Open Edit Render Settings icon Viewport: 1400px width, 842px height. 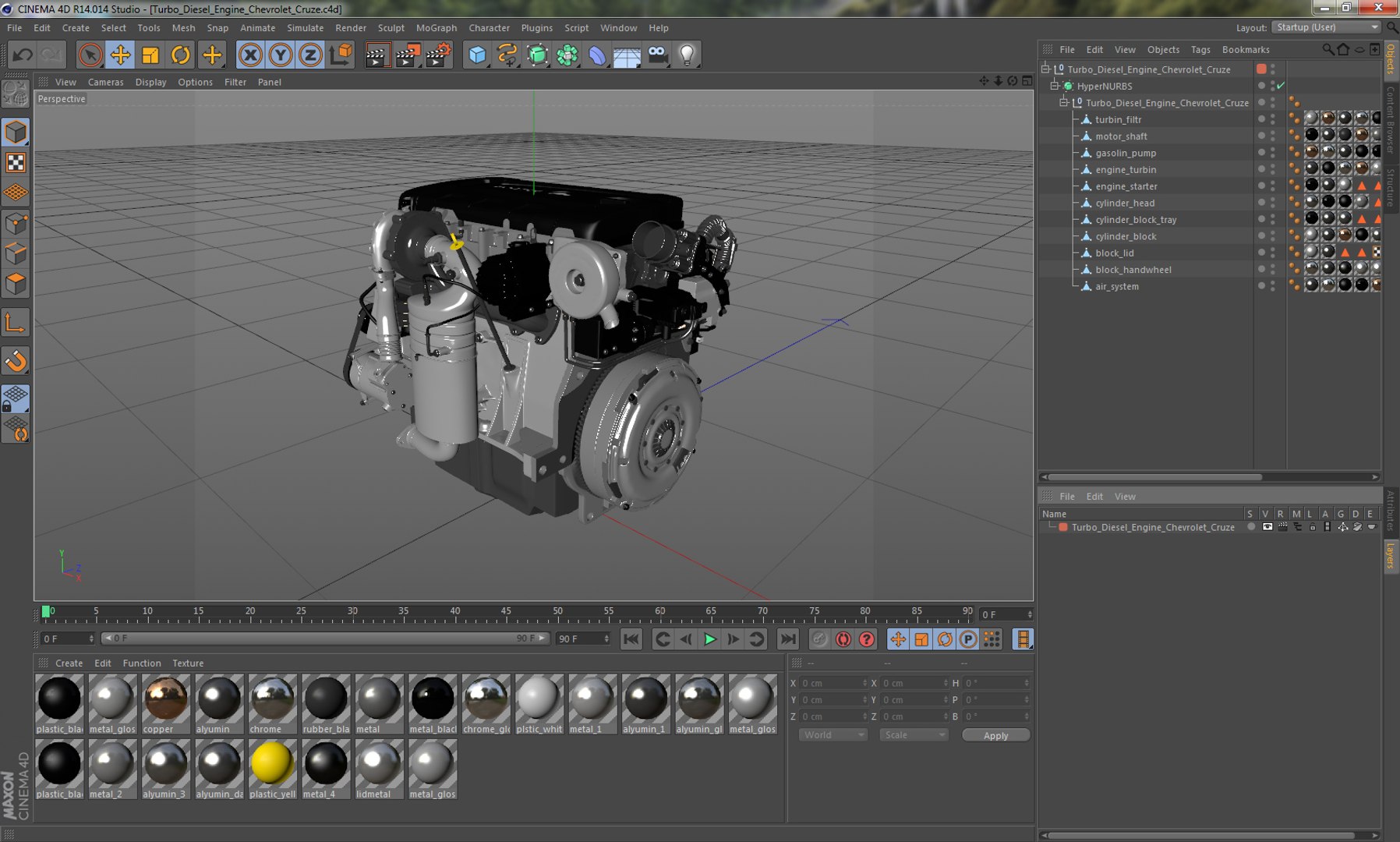pos(438,55)
